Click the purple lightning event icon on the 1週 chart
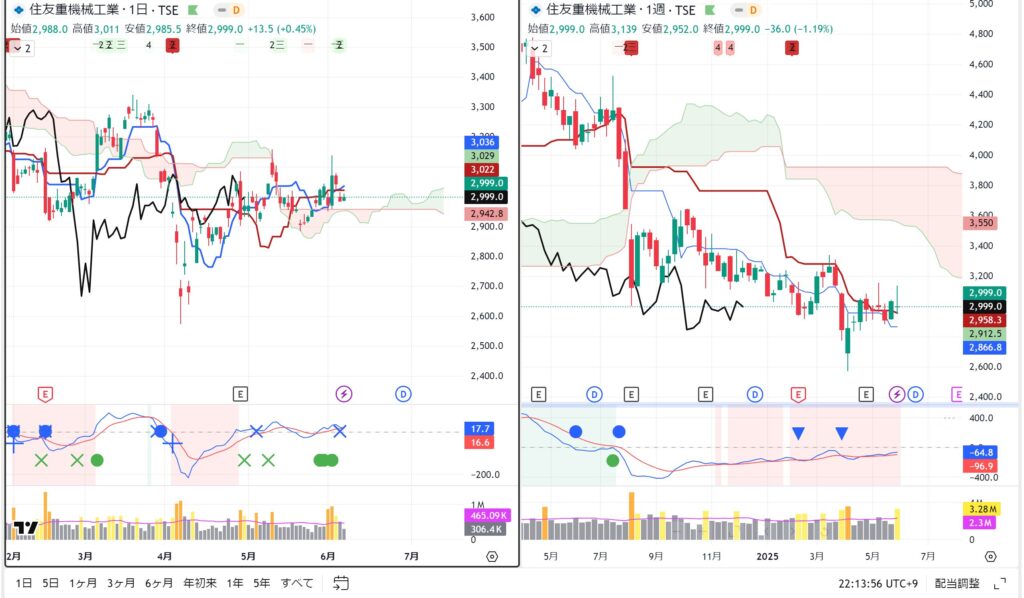 pos(897,394)
